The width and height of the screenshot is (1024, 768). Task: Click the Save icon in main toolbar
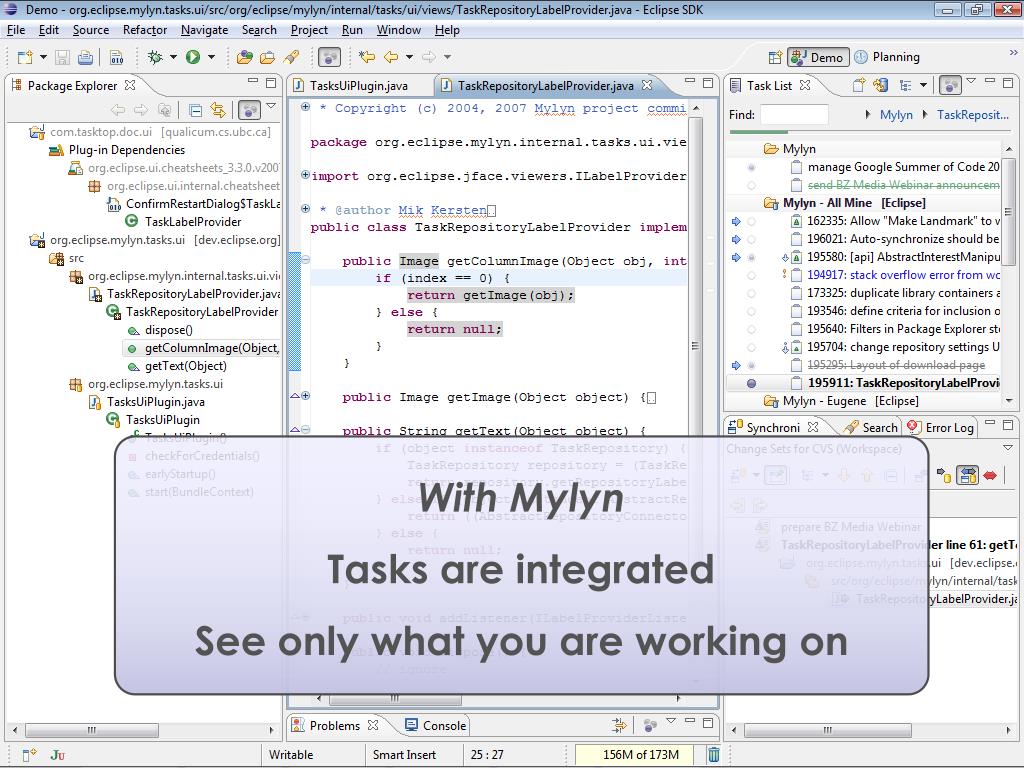click(62, 57)
